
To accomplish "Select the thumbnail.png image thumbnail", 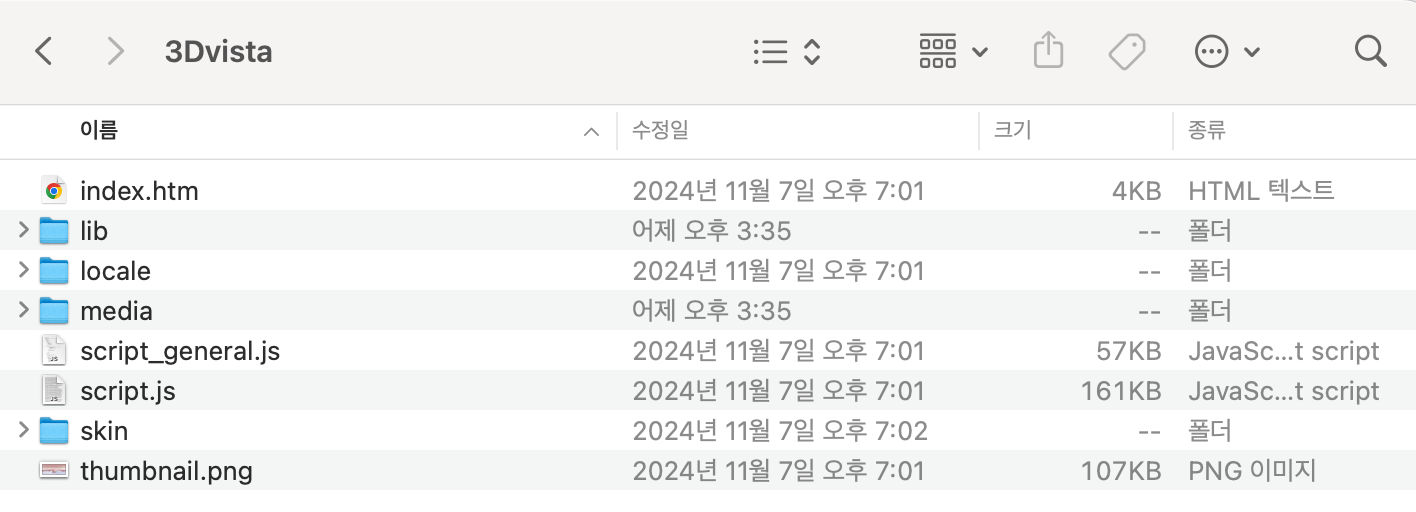I will tap(54, 470).
